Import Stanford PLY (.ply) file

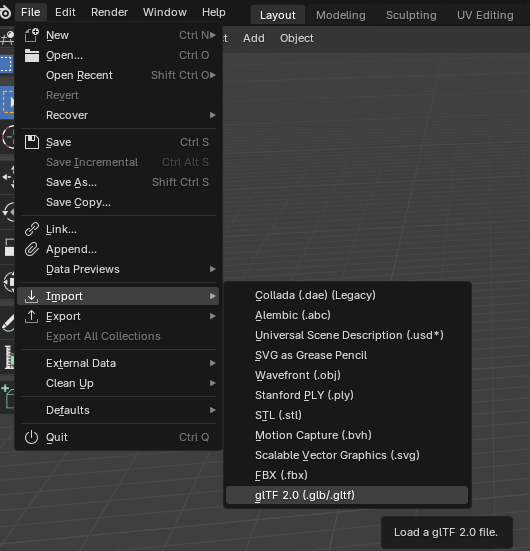pos(347,395)
